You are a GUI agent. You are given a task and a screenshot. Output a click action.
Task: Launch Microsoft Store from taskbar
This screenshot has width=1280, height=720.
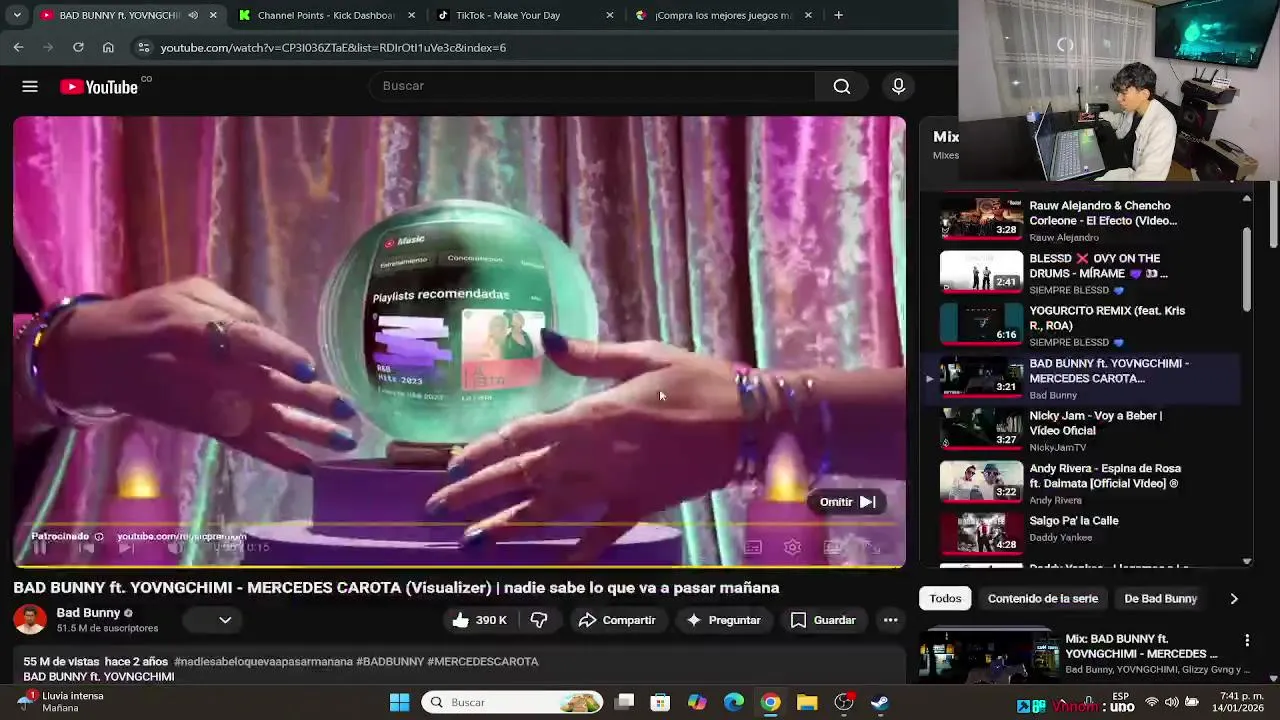pyautogui.click(x=660, y=702)
